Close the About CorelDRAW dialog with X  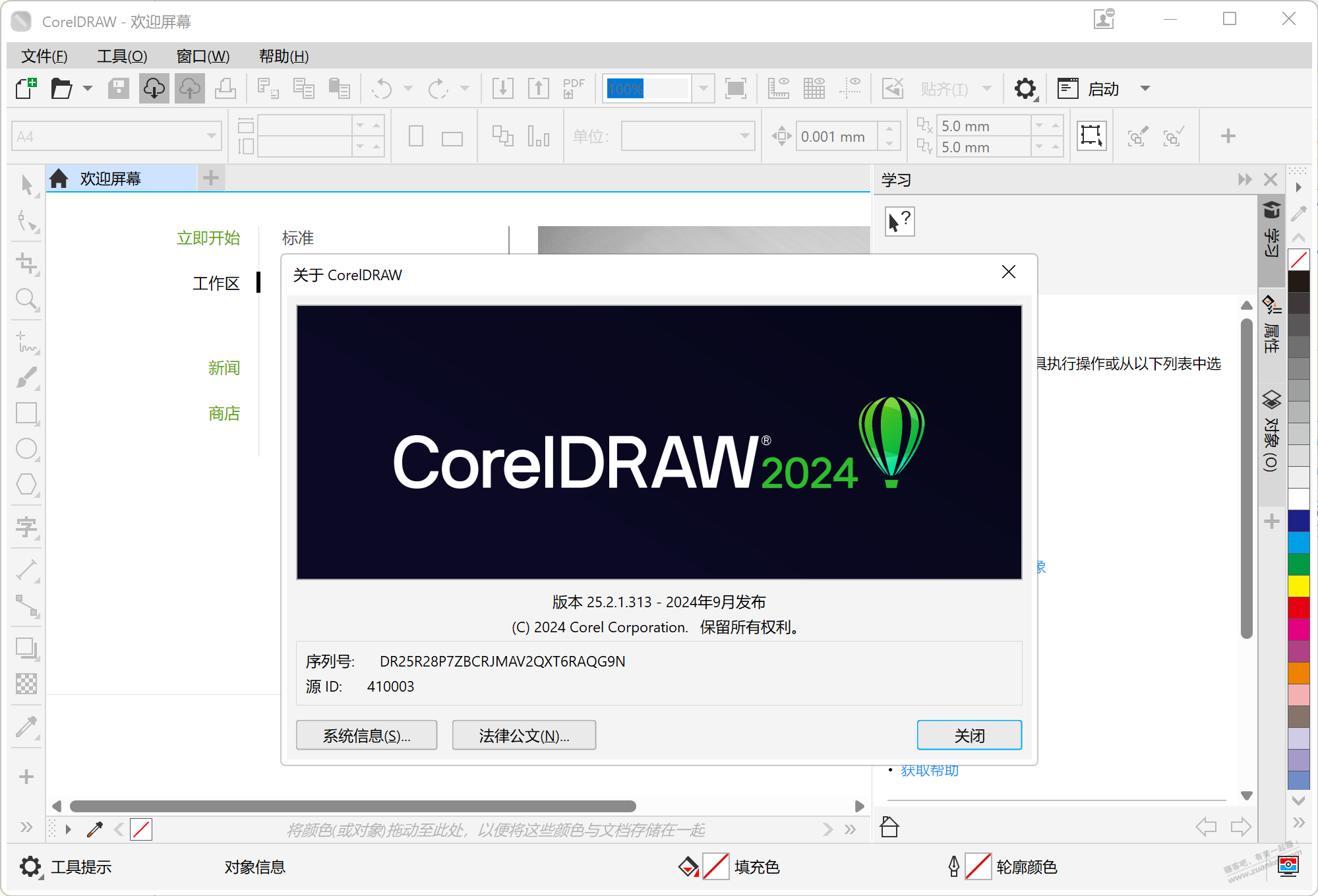click(1008, 272)
